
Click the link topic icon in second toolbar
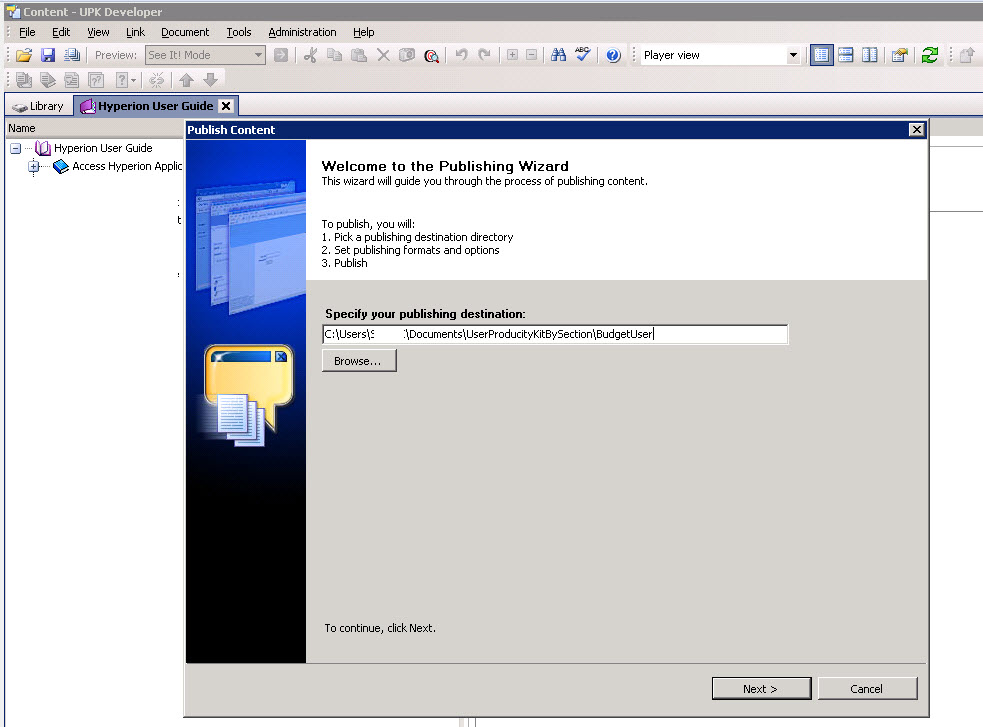[x=72, y=80]
